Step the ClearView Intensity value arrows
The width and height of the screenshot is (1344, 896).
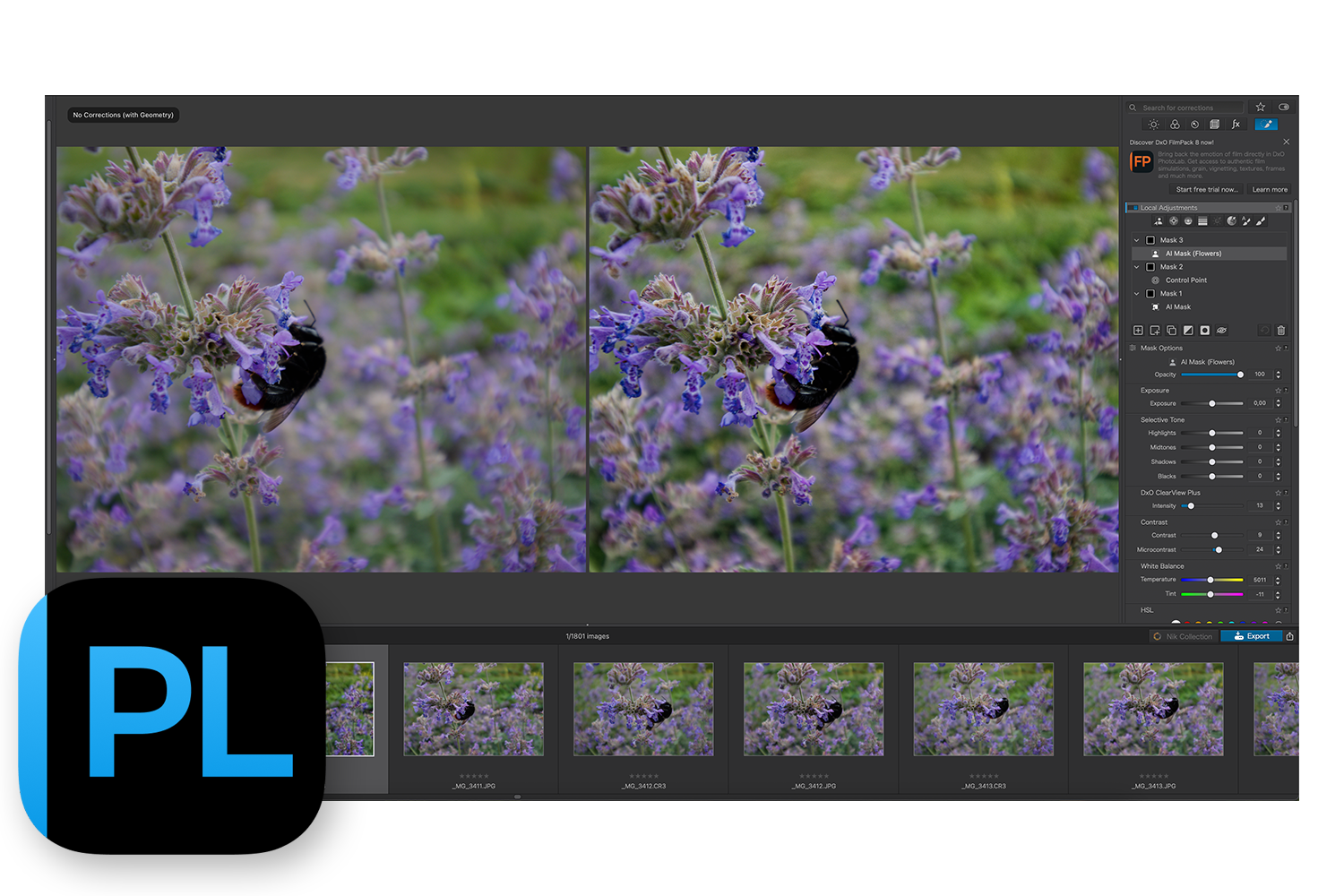(x=1279, y=506)
